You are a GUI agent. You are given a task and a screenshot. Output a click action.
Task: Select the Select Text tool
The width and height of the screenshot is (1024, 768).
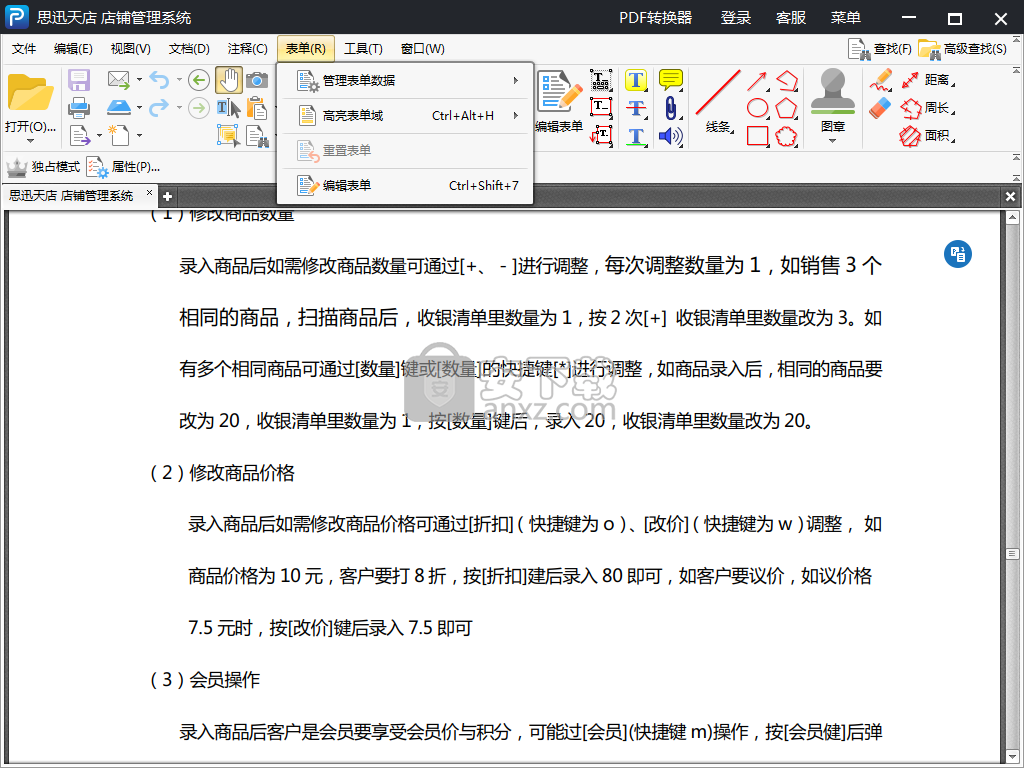(x=229, y=108)
